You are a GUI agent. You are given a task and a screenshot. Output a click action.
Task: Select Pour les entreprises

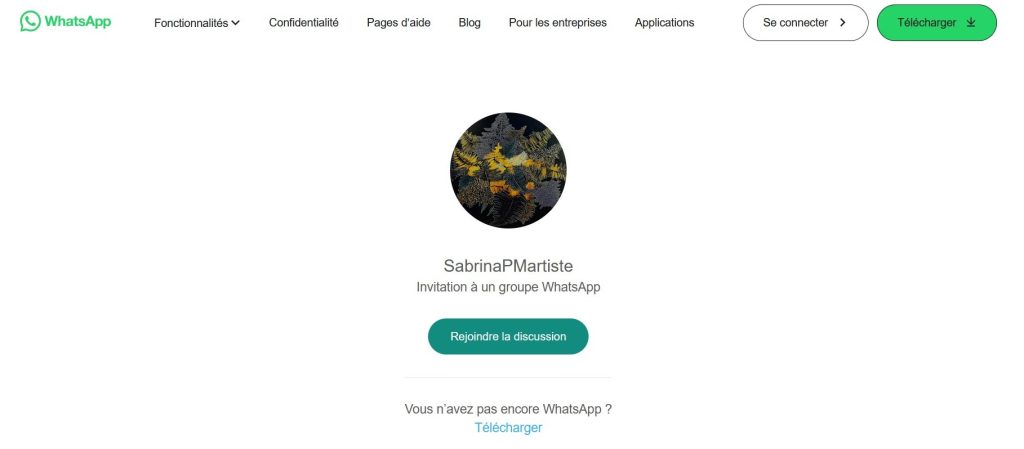click(x=558, y=22)
